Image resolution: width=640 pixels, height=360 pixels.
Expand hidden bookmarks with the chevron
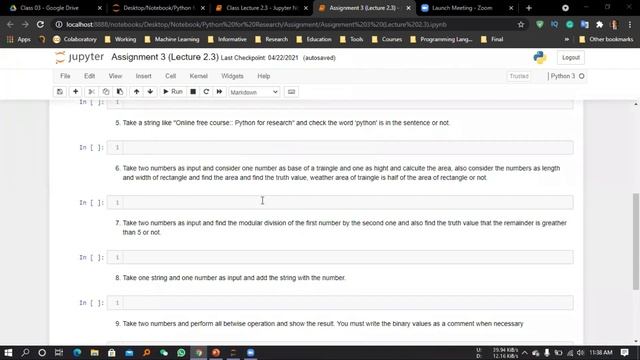(x=567, y=40)
